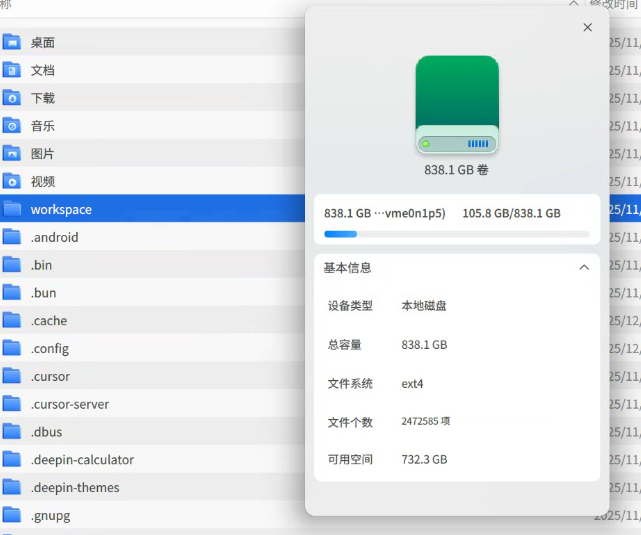Click the 文件系统 label
The height and width of the screenshot is (535, 641).
click(x=350, y=384)
